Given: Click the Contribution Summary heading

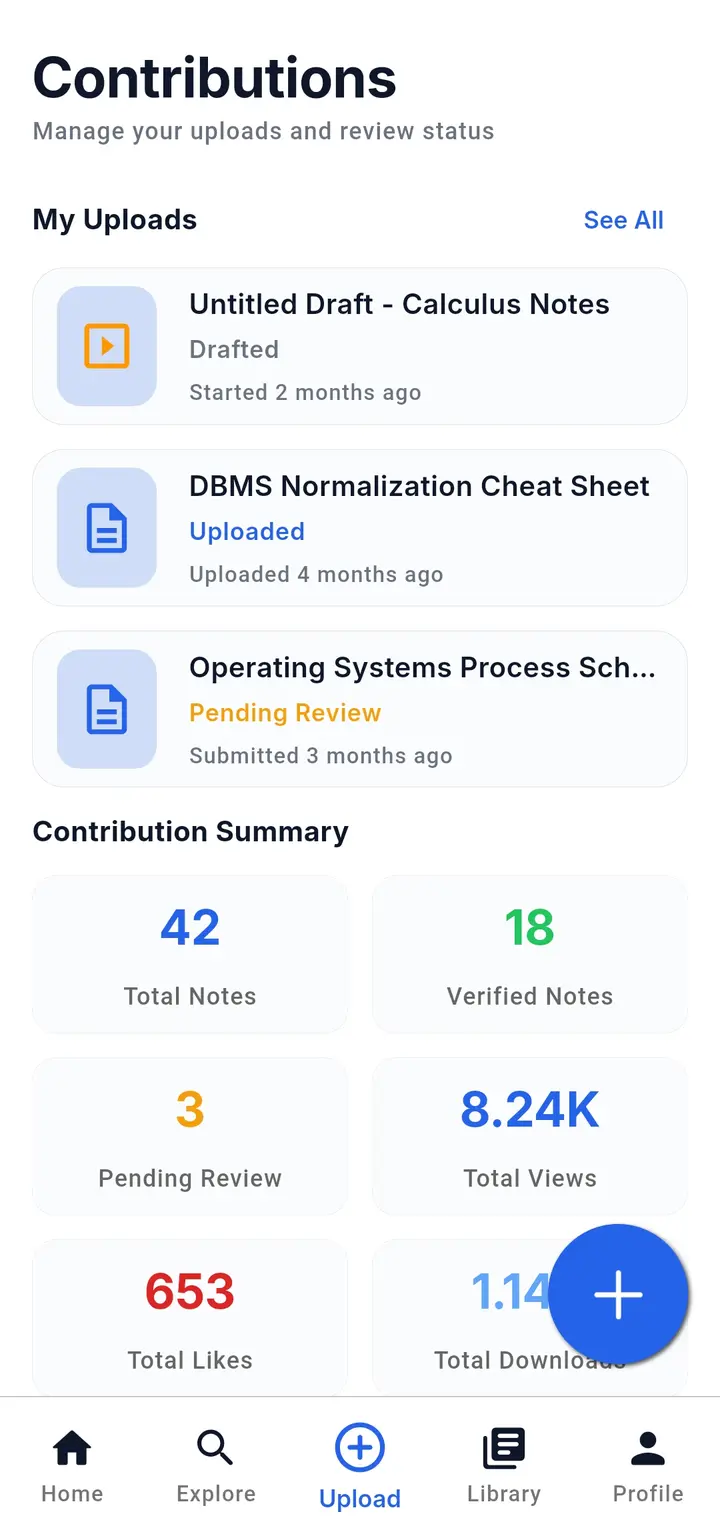Looking at the screenshot, I should point(191,832).
